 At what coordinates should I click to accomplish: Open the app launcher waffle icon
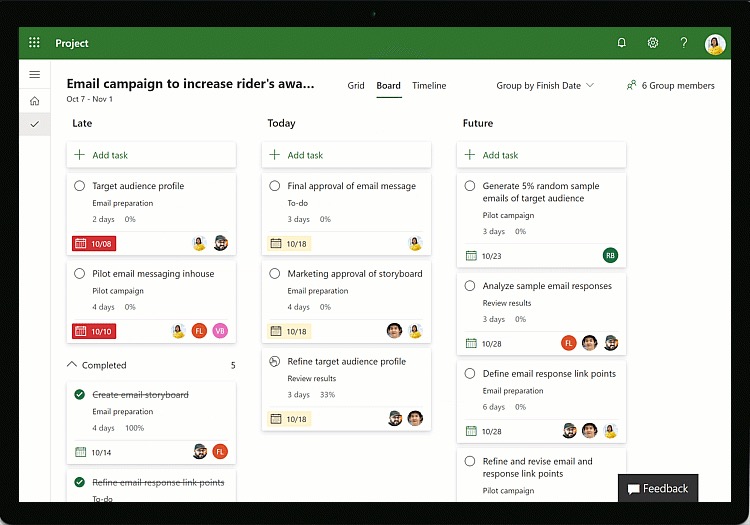[x=34, y=43]
